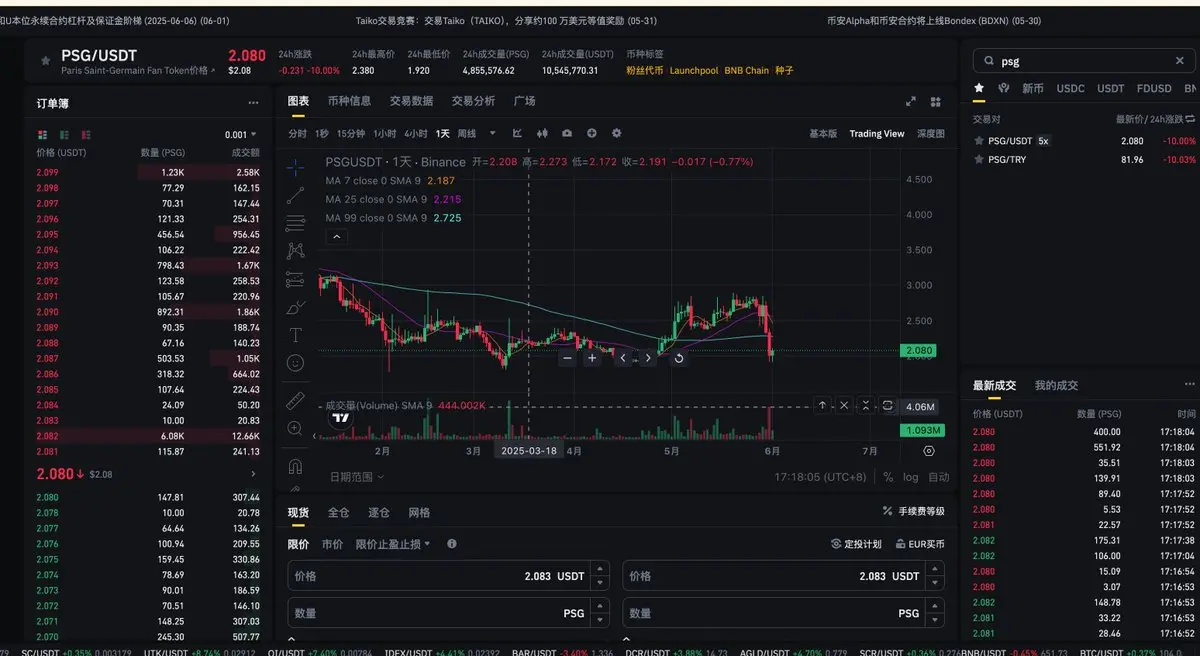Switch to 全仓 margin tab
This screenshot has height=656, width=1200.
click(x=339, y=512)
